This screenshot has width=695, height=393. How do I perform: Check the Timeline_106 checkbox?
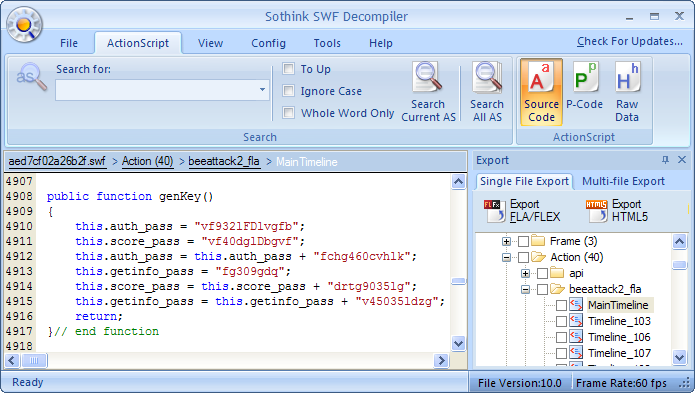point(561,337)
